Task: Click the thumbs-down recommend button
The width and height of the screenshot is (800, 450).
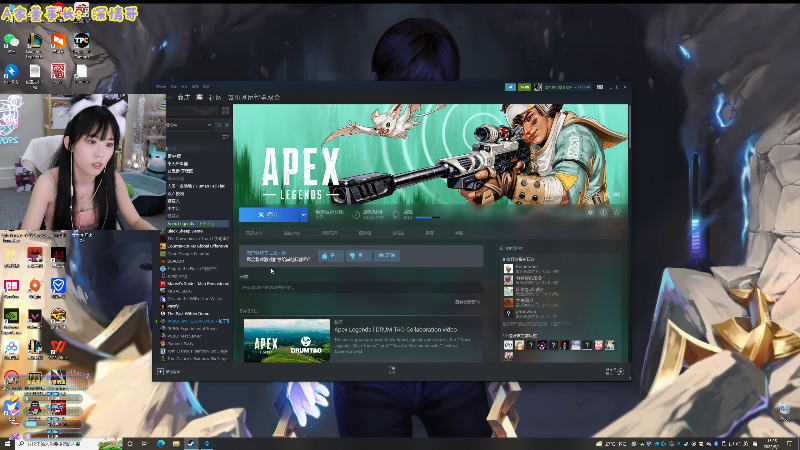Action: [x=358, y=255]
